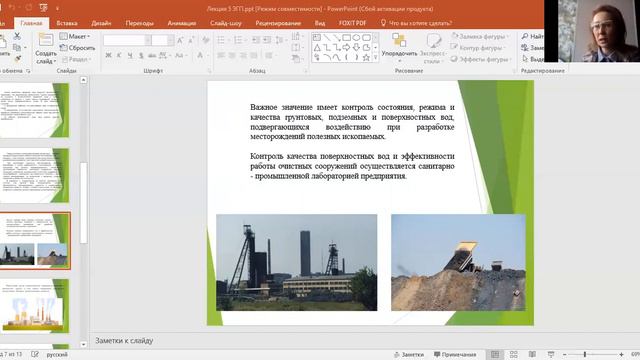Screen dimensions: 640x360
Task: Switch to reading view icon
Action: coord(532,355)
